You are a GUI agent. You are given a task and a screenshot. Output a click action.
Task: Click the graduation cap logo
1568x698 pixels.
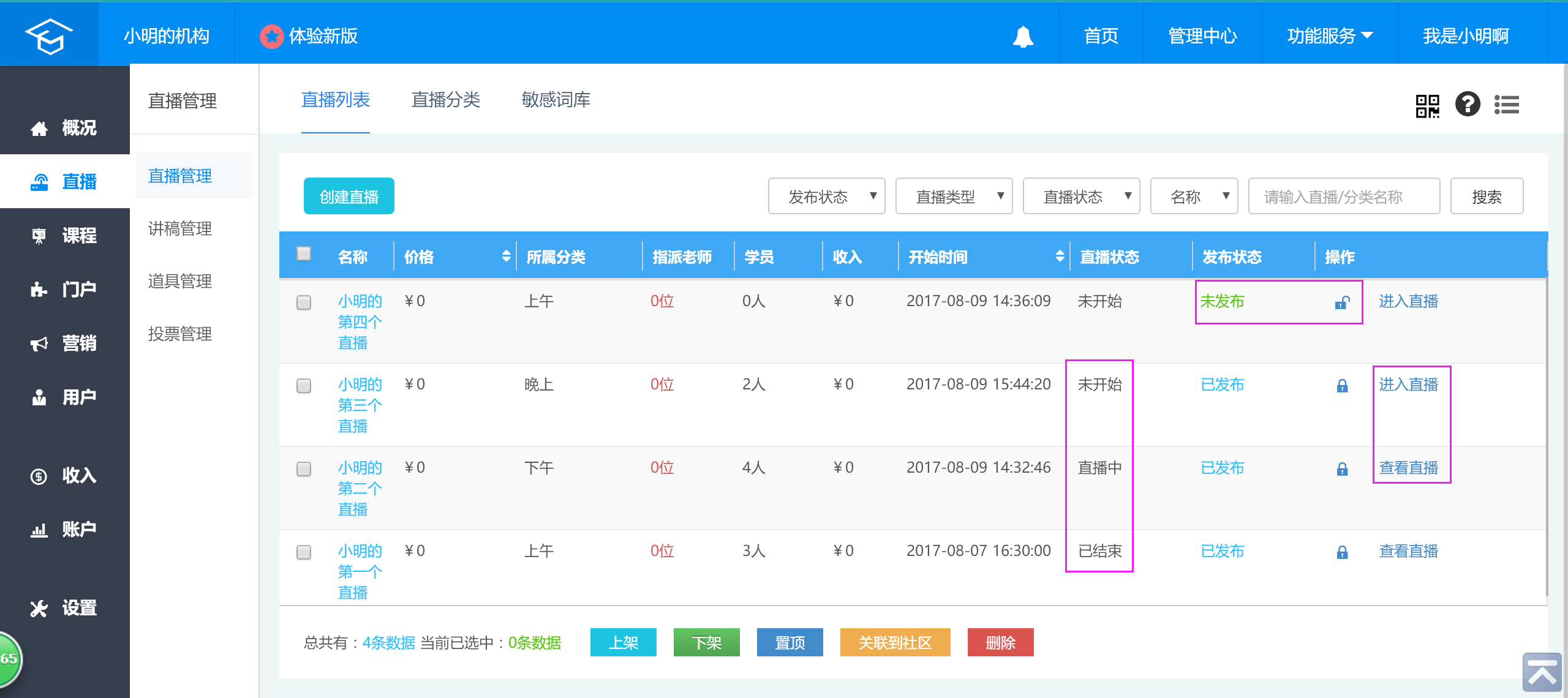tap(48, 36)
